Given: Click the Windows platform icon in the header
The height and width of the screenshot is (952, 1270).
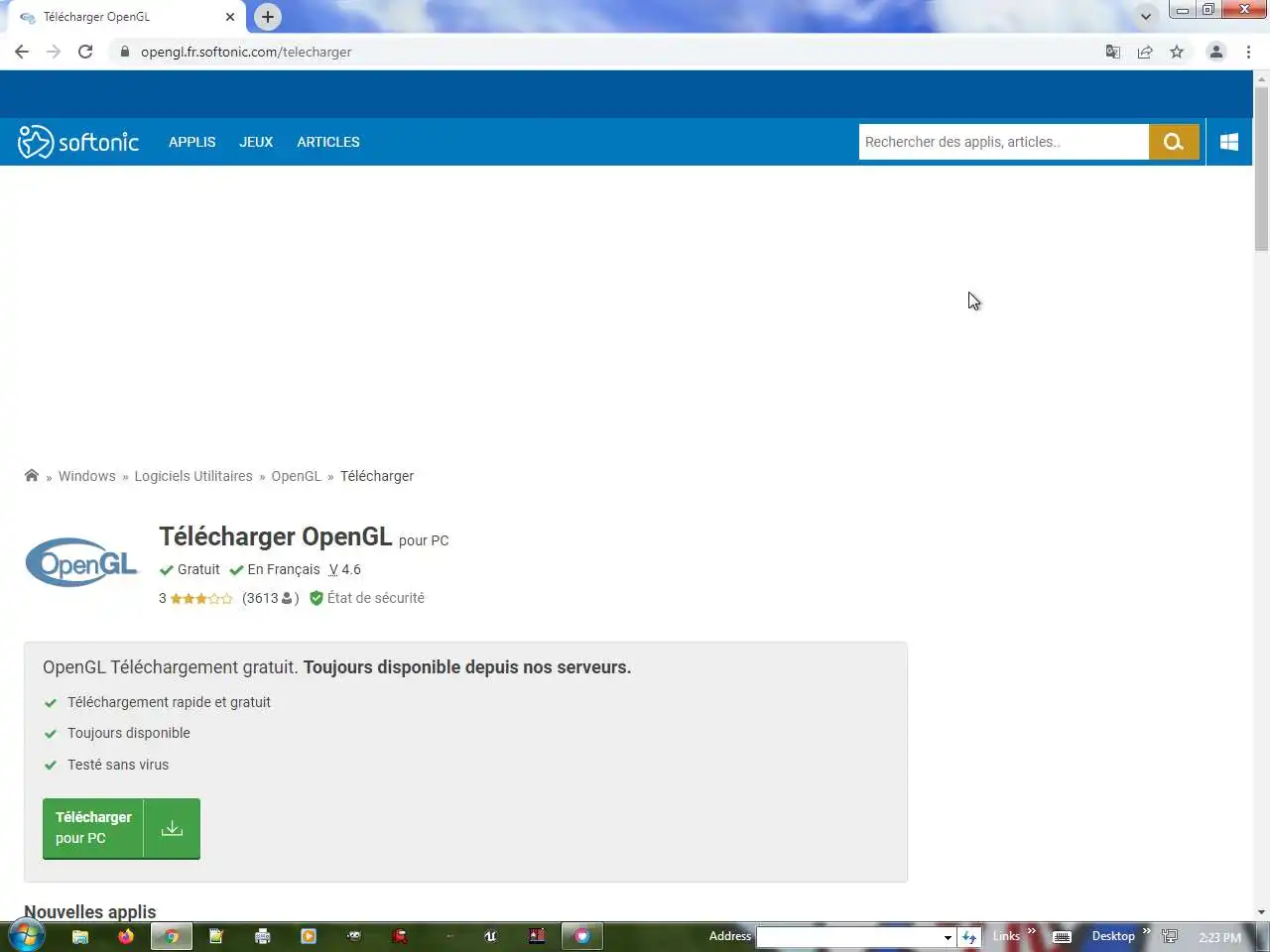Looking at the screenshot, I should click(x=1229, y=142).
